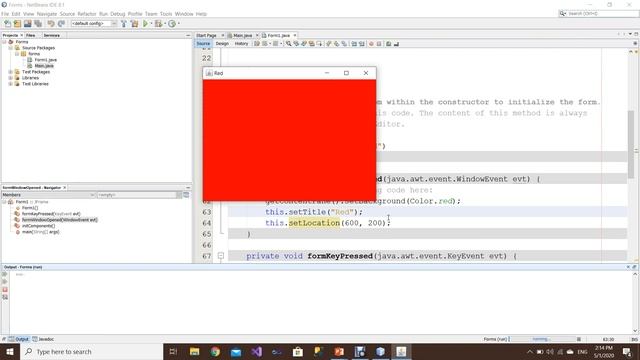Open the Start Page editor tab

coord(207,36)
